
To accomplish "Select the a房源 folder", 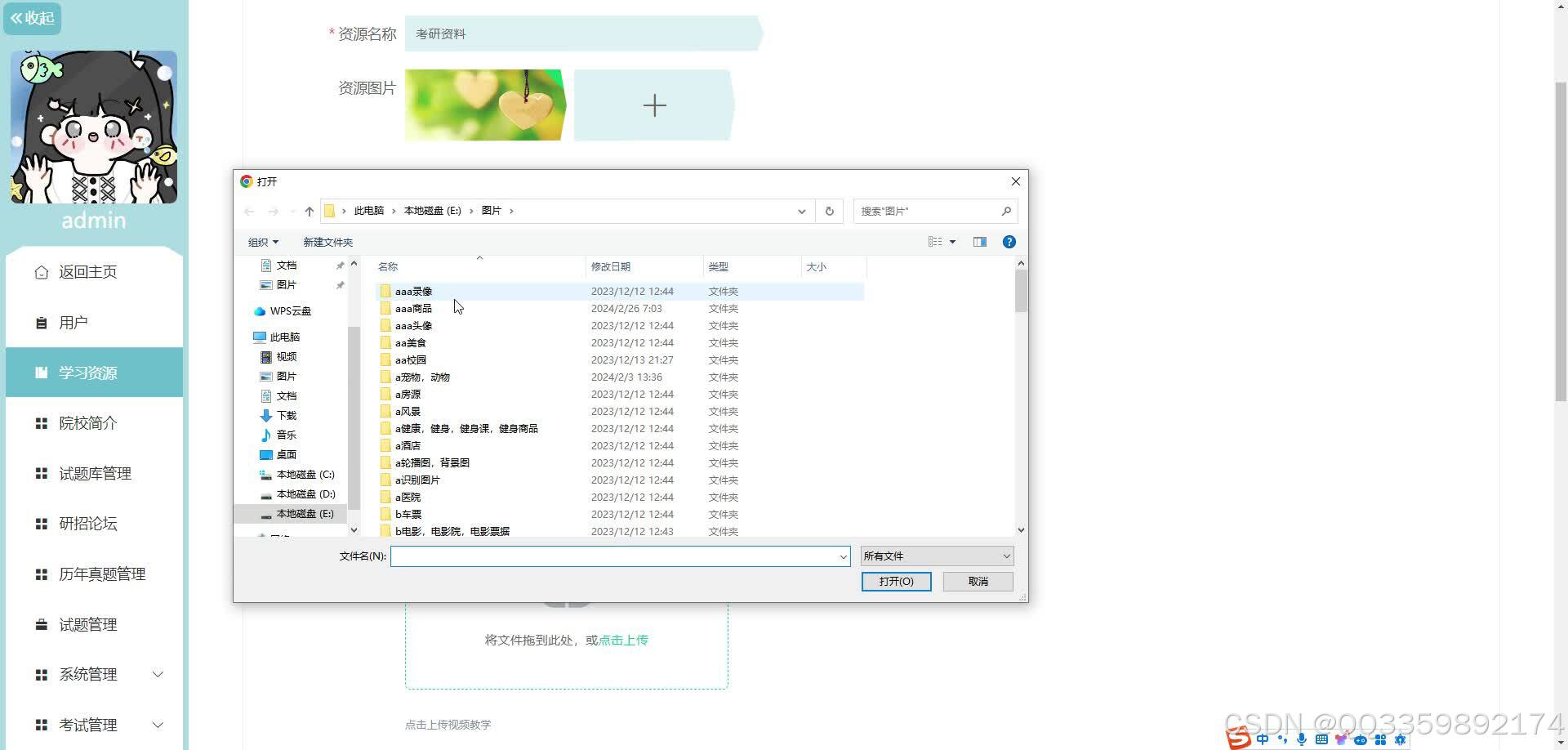I will pyautogui.click(x=621, y=395).
